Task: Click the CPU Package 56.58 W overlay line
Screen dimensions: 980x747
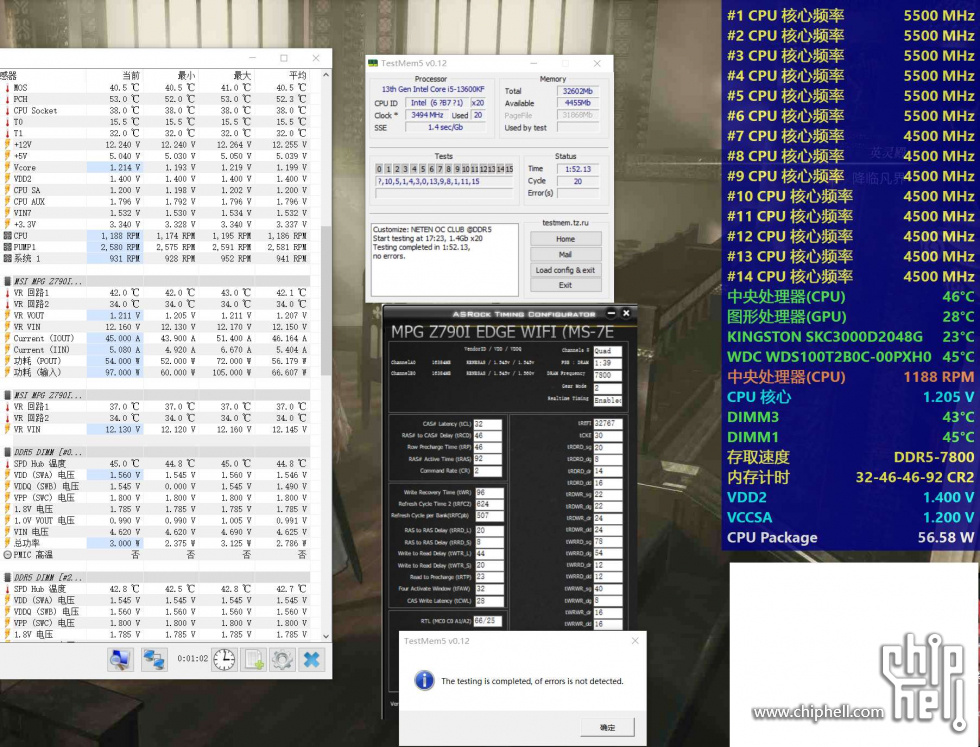Action: click(851, 538)
